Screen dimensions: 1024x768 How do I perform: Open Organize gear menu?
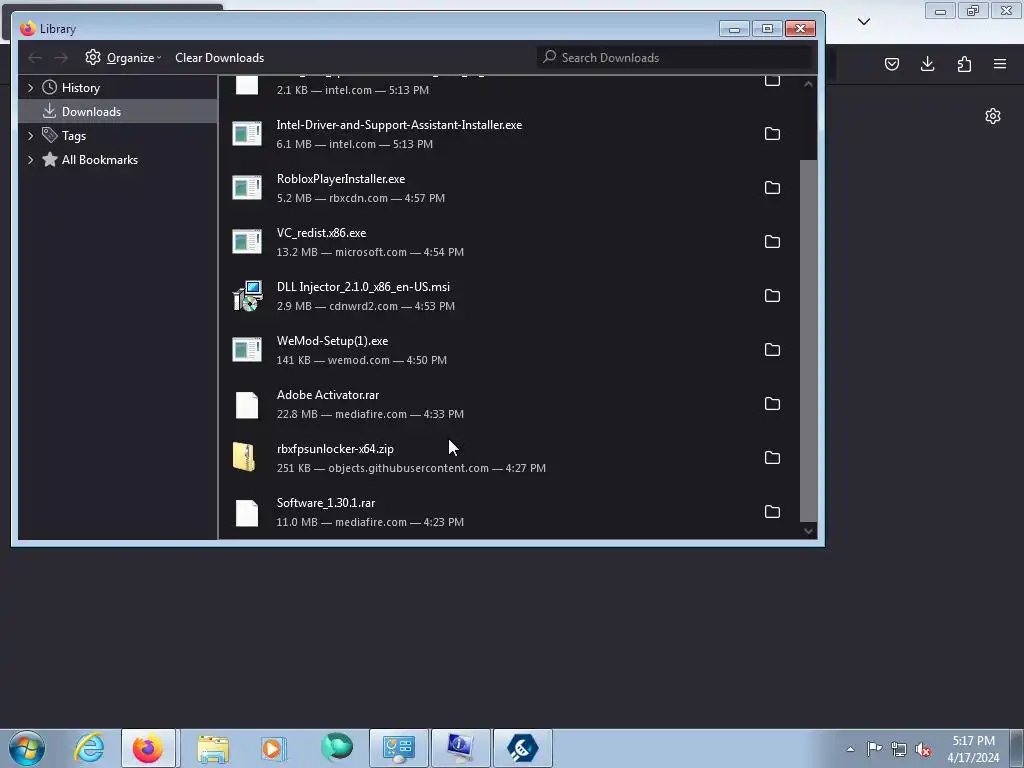coord(123,57)
